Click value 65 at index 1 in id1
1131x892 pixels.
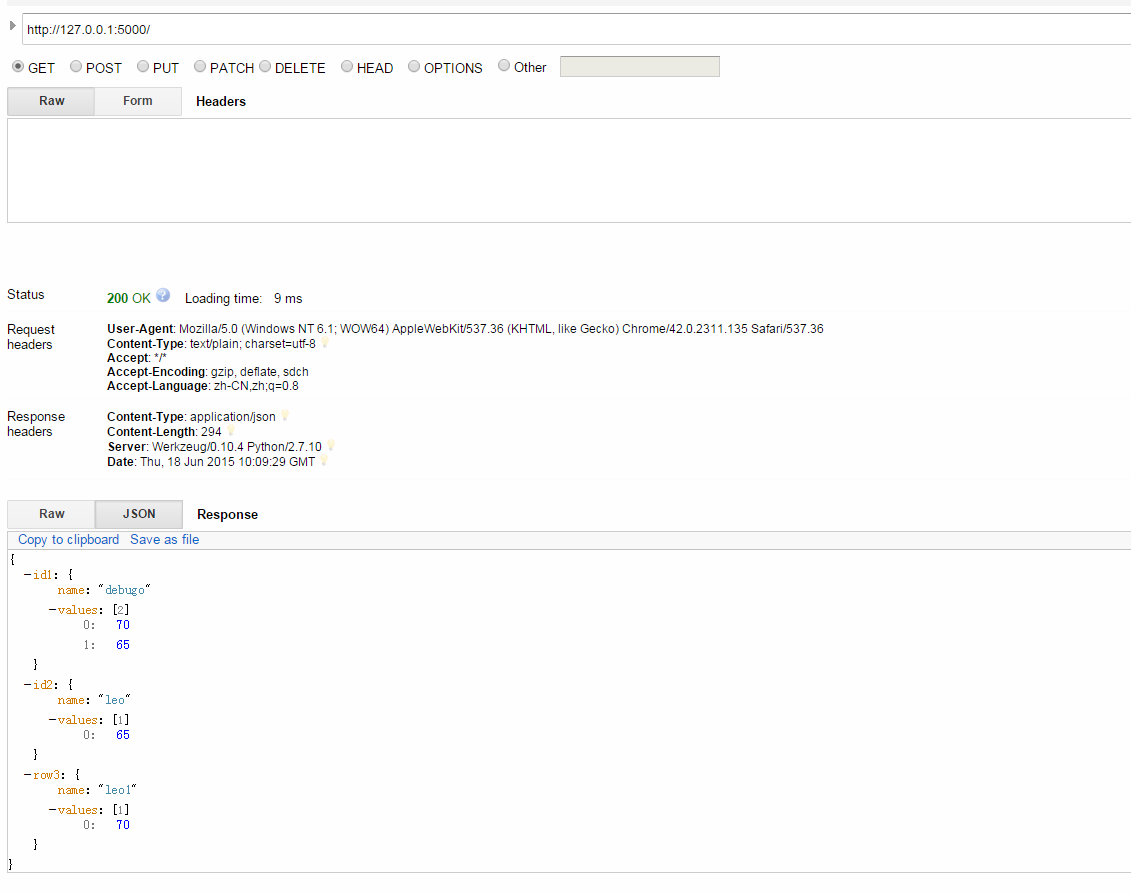(123, 645)
